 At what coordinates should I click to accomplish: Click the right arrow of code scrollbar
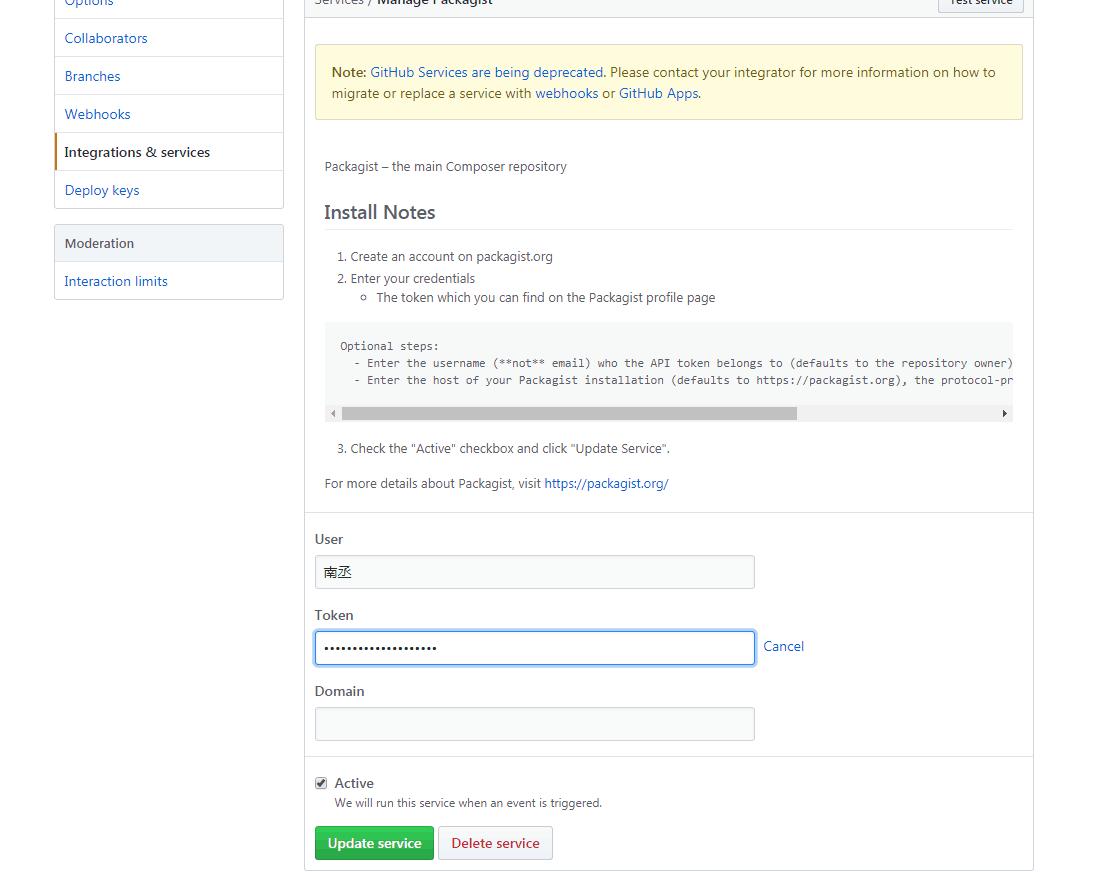[x=1004, y=413]
